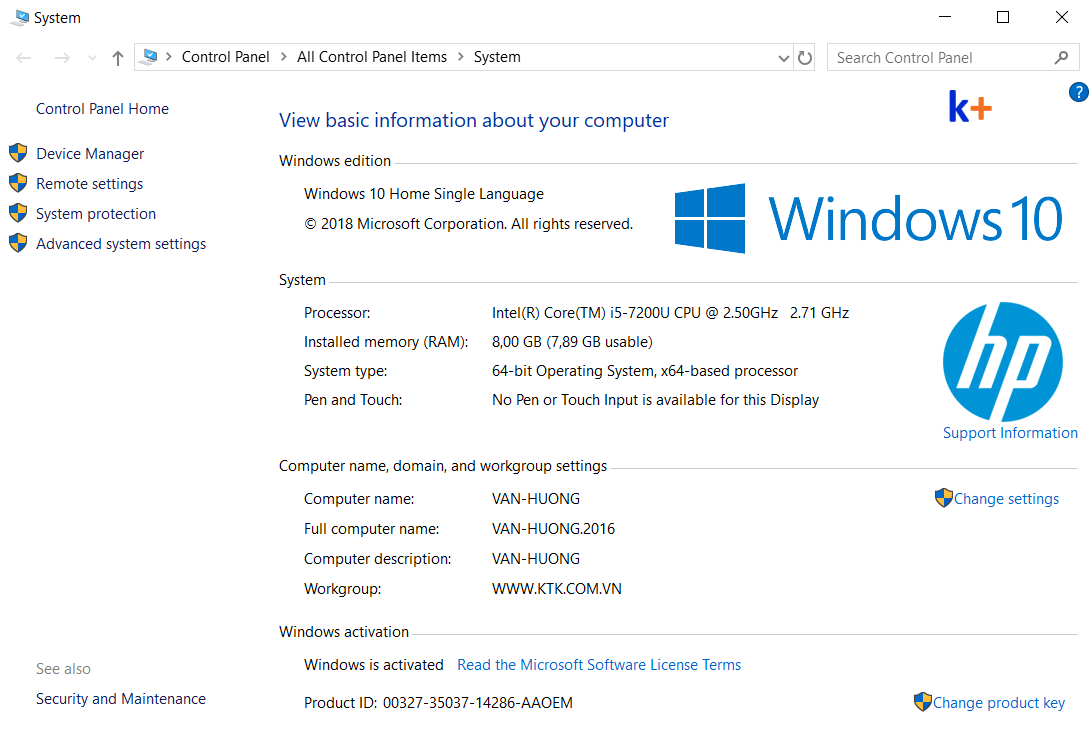Click the heading View basic information about your computer
Image resolution: width=1092 pixels, height=733 pixels.
pos(474,120)
